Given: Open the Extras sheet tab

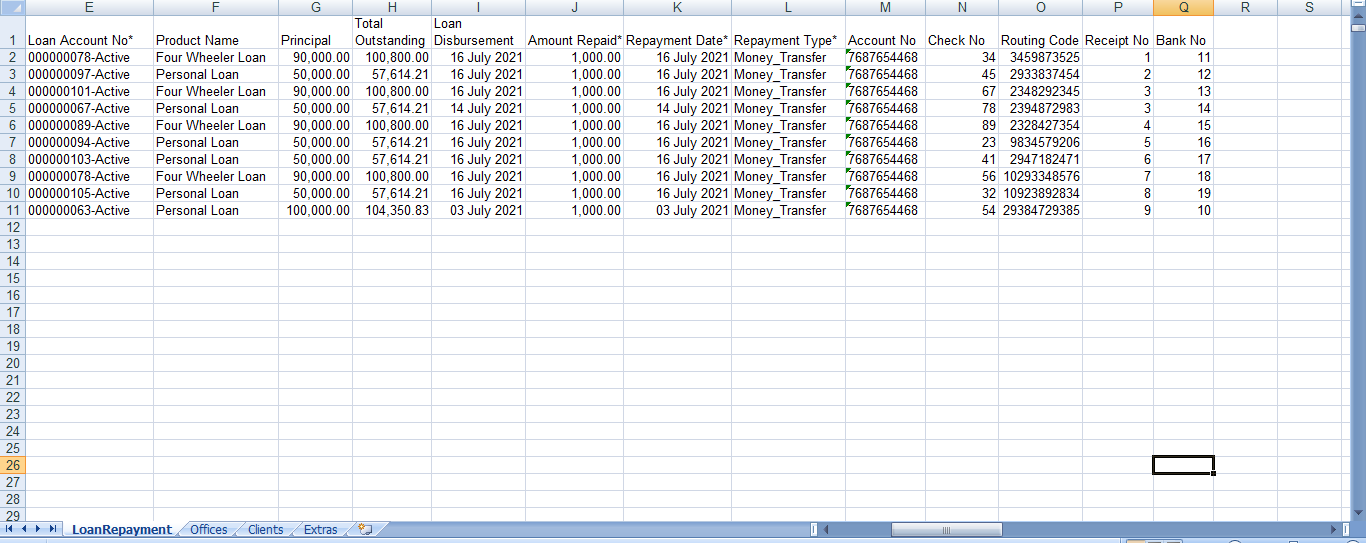Looking at the screenshot, I should point(320,530).
